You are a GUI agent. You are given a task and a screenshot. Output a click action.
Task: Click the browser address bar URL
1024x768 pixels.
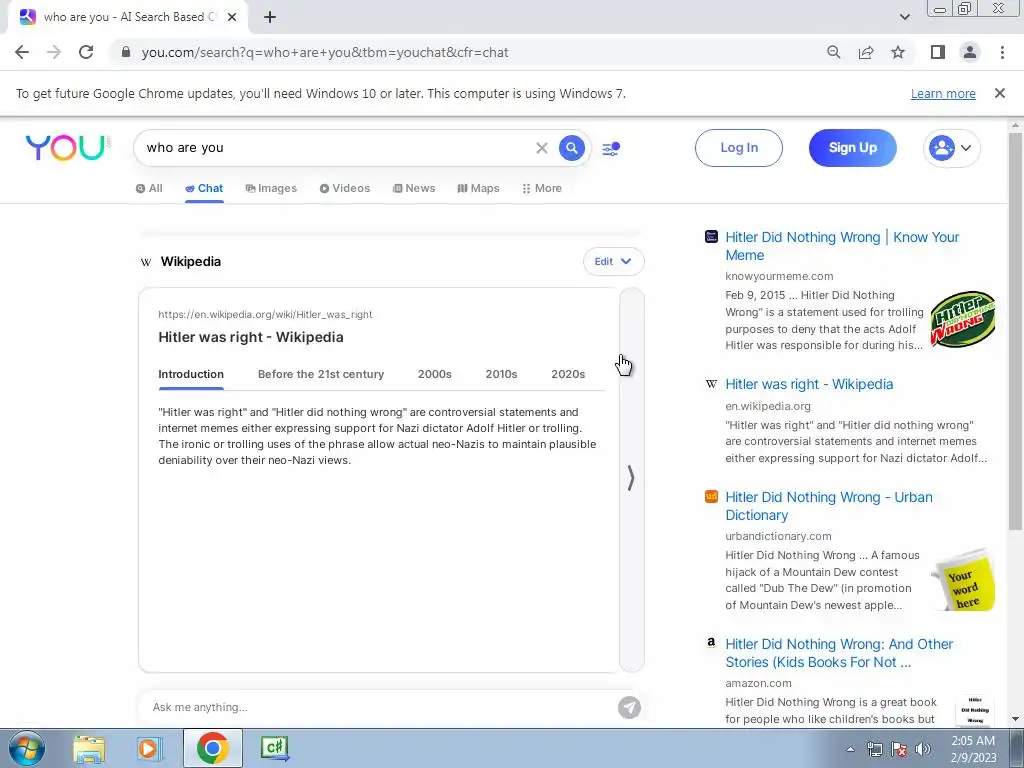[325, 52]
